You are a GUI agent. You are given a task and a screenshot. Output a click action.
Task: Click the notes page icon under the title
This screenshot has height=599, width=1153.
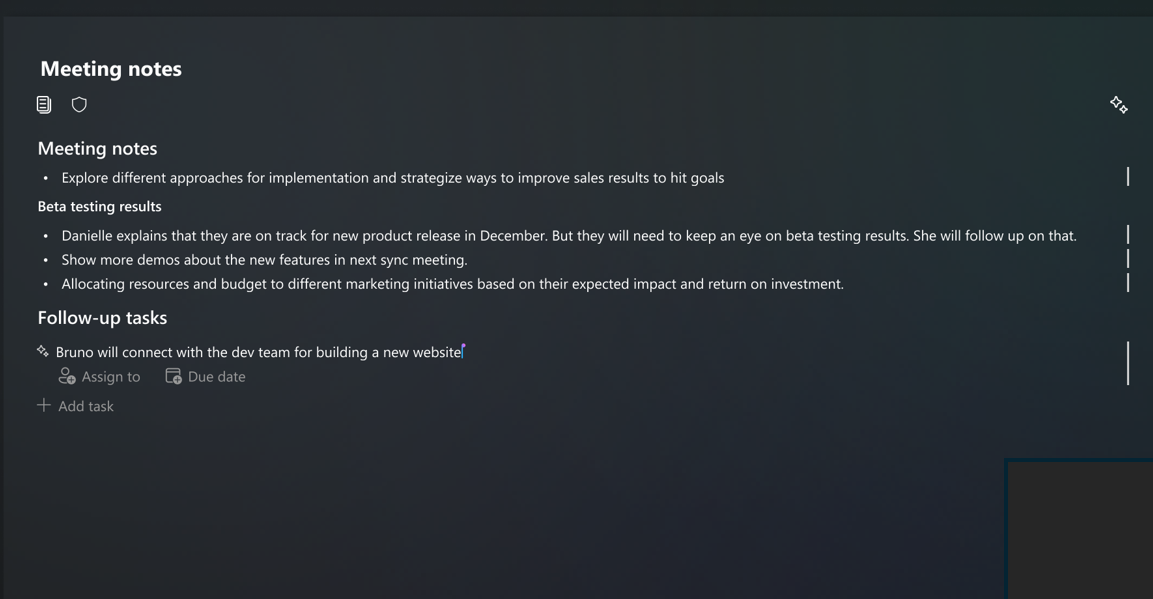pyautogui.click(x=44, y=104)
